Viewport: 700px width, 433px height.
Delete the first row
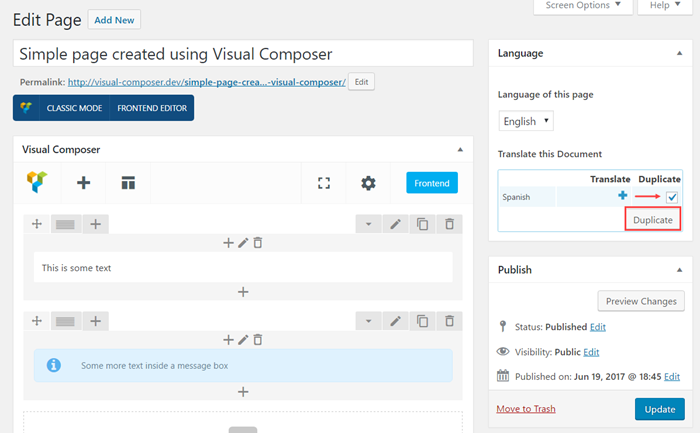click(450, 224)
